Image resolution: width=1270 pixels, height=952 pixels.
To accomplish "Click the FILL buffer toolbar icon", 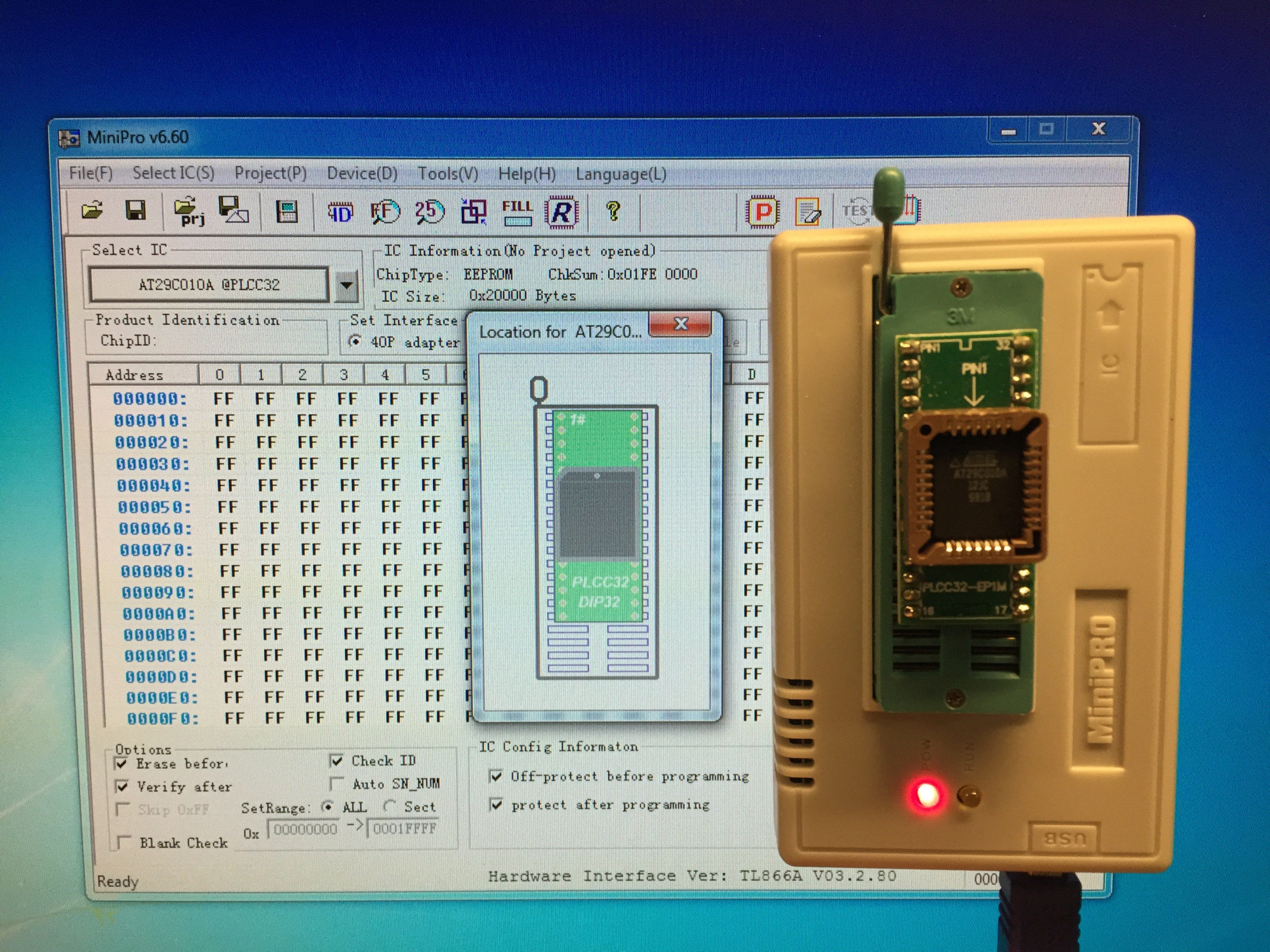I will pos(517,212).
